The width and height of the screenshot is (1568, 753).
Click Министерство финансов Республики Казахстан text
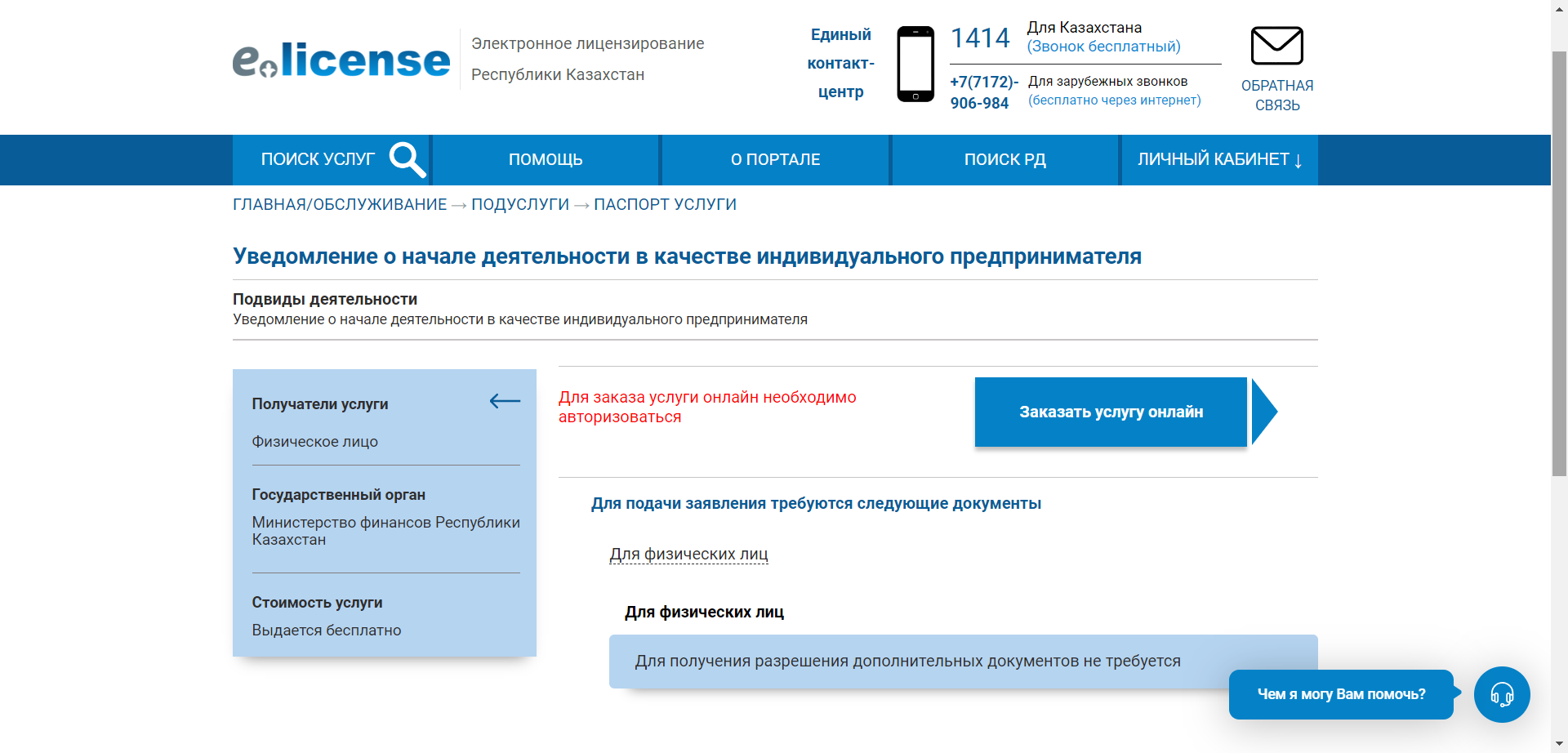[385, 531]
